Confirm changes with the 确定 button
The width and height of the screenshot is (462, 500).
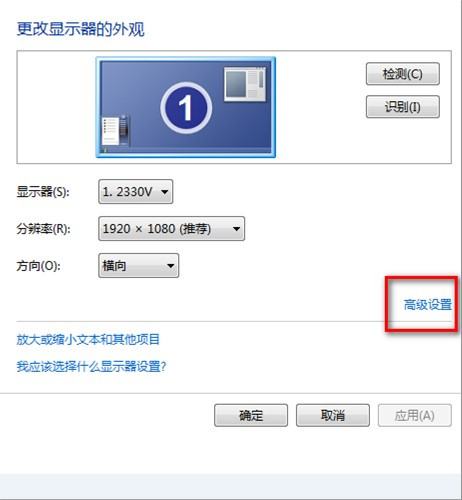251,415
